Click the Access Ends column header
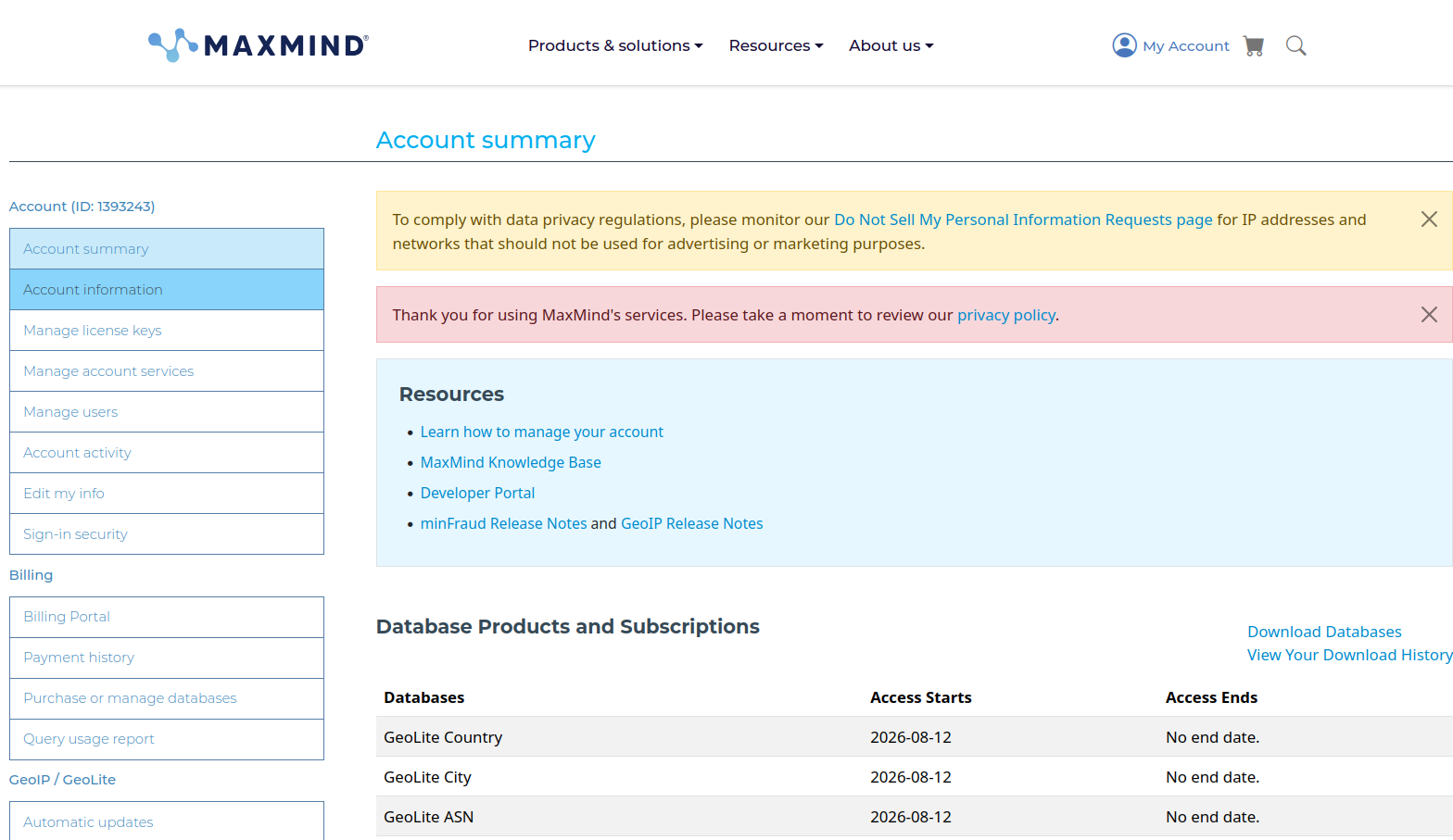The width and height of the screenshot is (1453, 840). point(1211,697)
